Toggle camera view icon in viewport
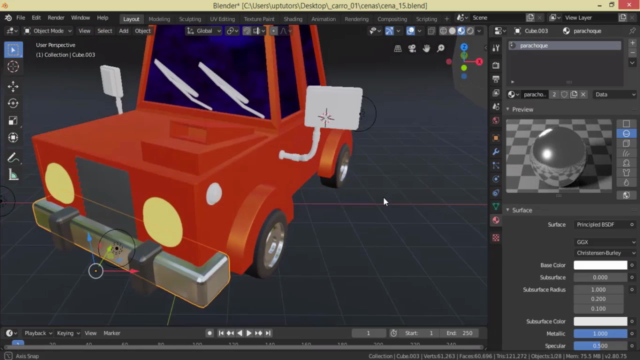 point(412,49)
